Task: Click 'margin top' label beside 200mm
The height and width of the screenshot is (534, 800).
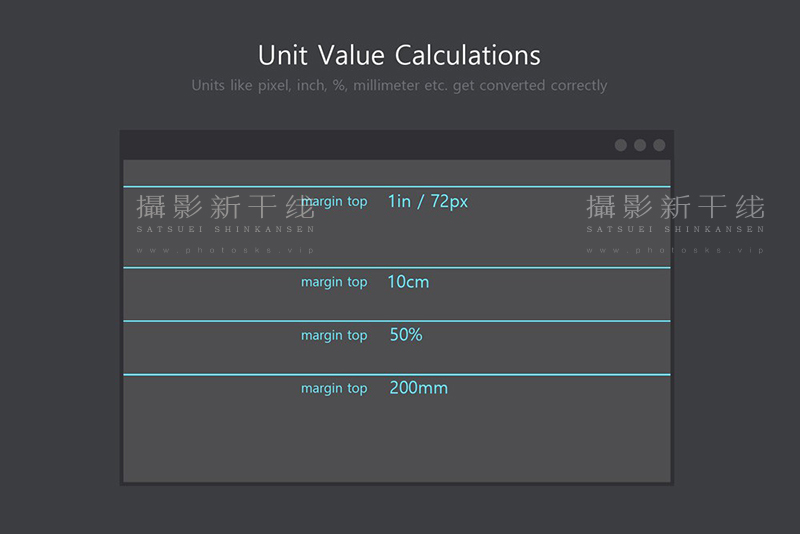Action: pos(334,389)
